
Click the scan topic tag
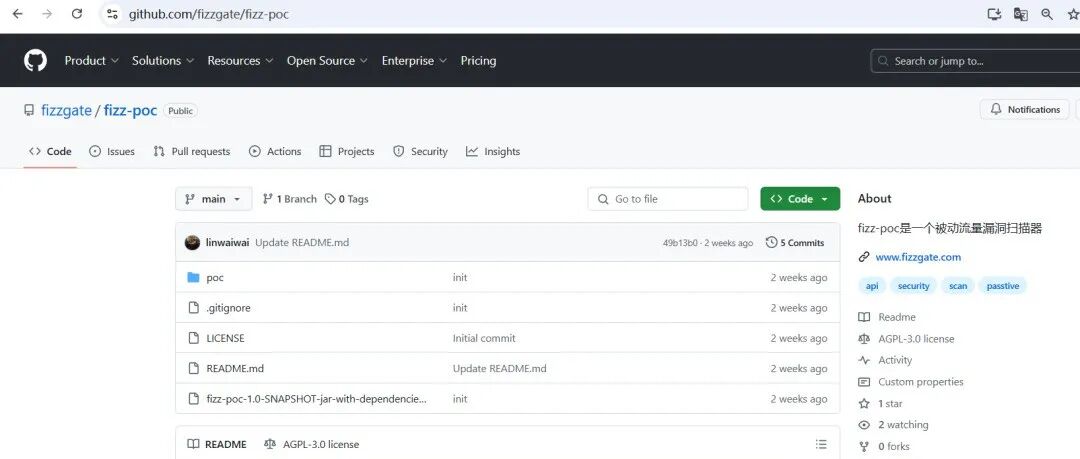click(958, 286)
